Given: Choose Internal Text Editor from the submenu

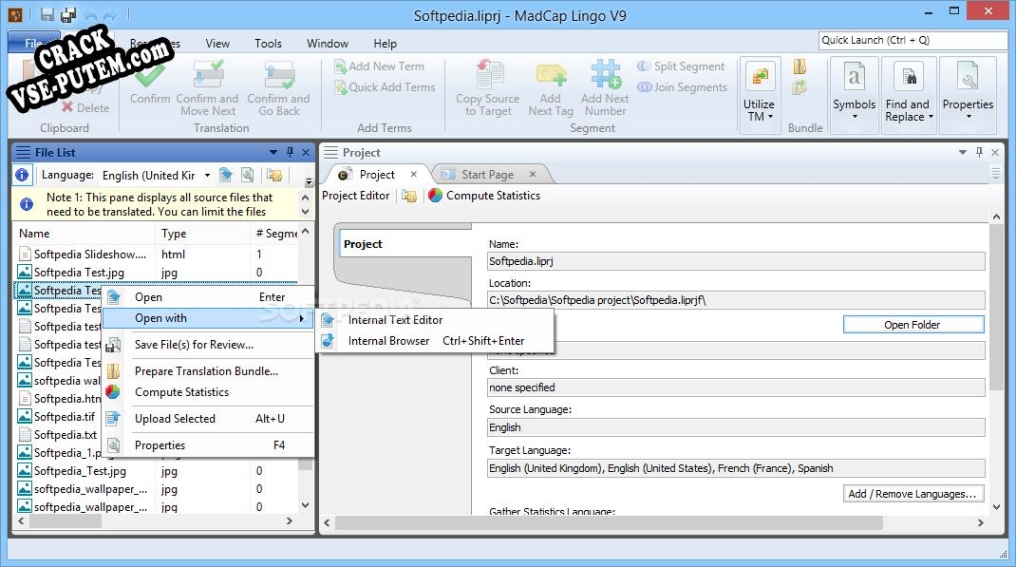Looking at the screenshot, I should 395,320.
